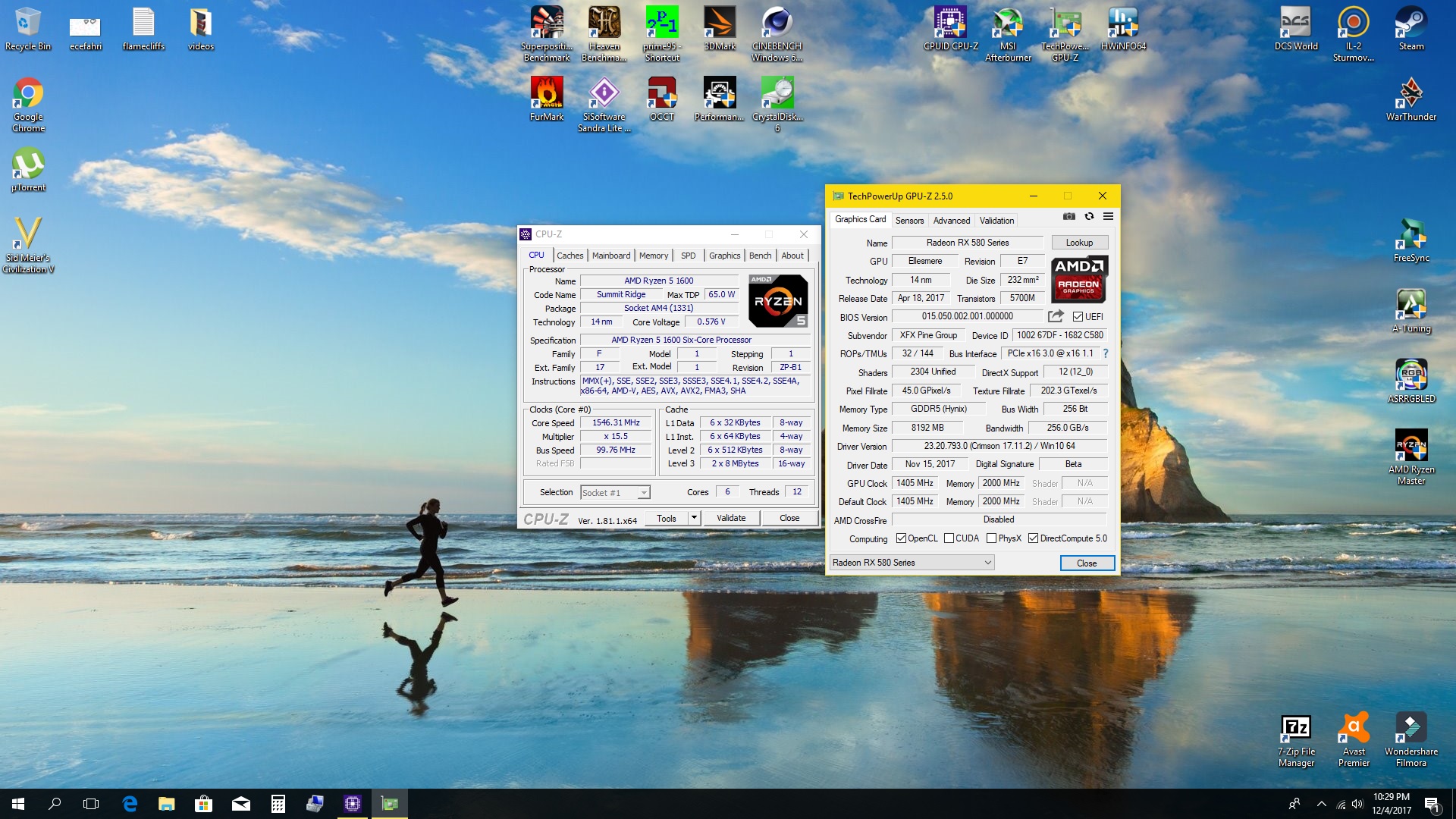The height and width of the screenshot is (819, 1456).
Task: Launch OCCT from the desktop
Action: pos(662,99)
